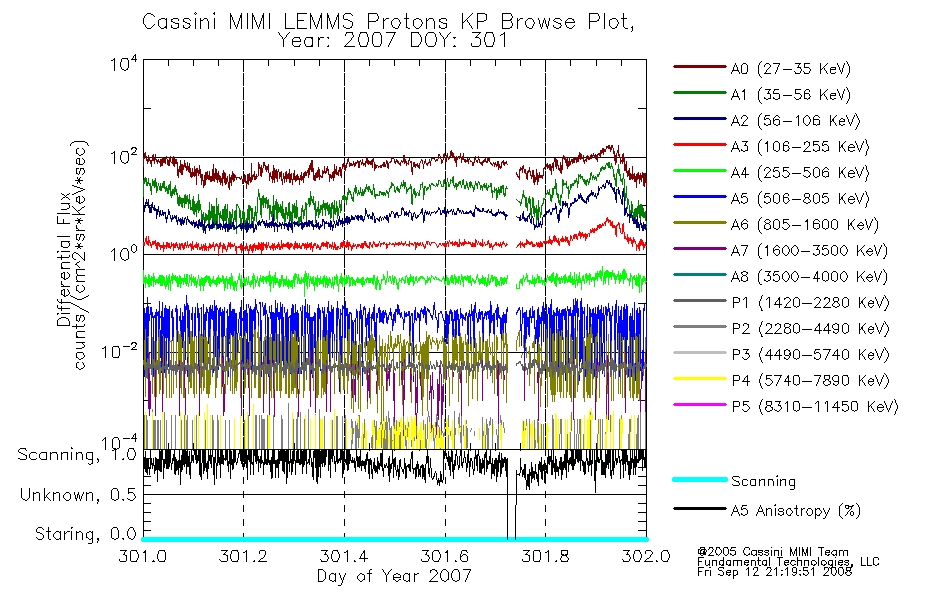Click the dark red A0 legend line
Screen dimensions: 950x600
pos(699,67)
